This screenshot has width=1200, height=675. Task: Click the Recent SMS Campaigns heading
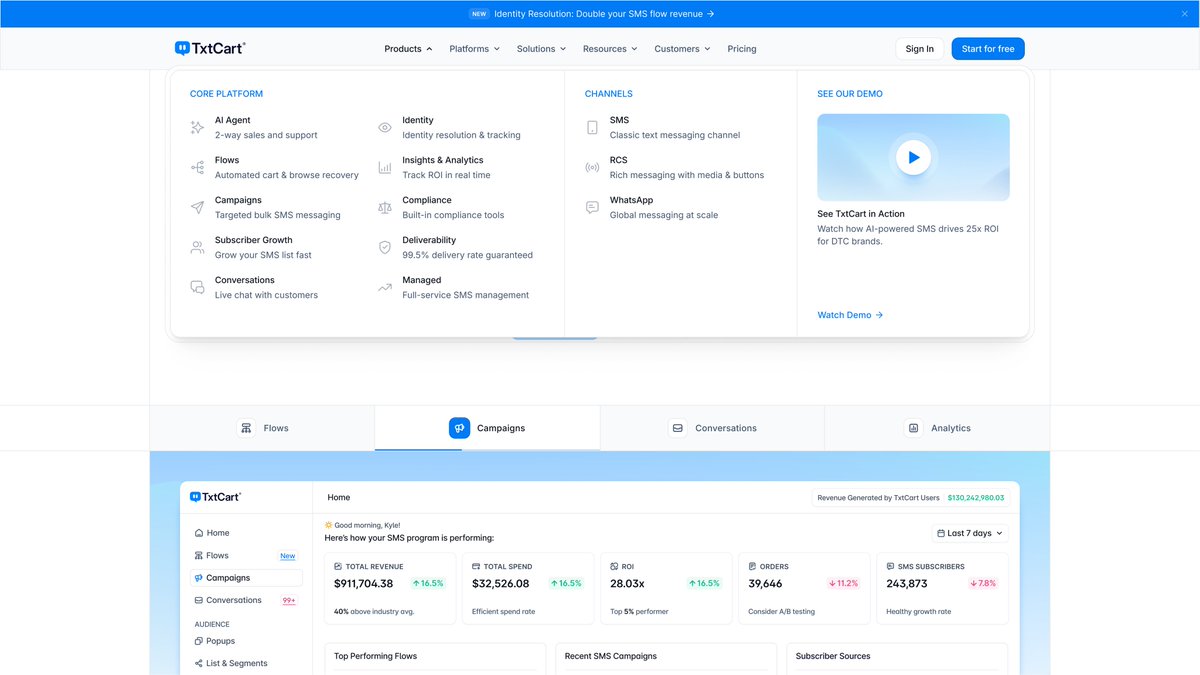click(611, 656)
